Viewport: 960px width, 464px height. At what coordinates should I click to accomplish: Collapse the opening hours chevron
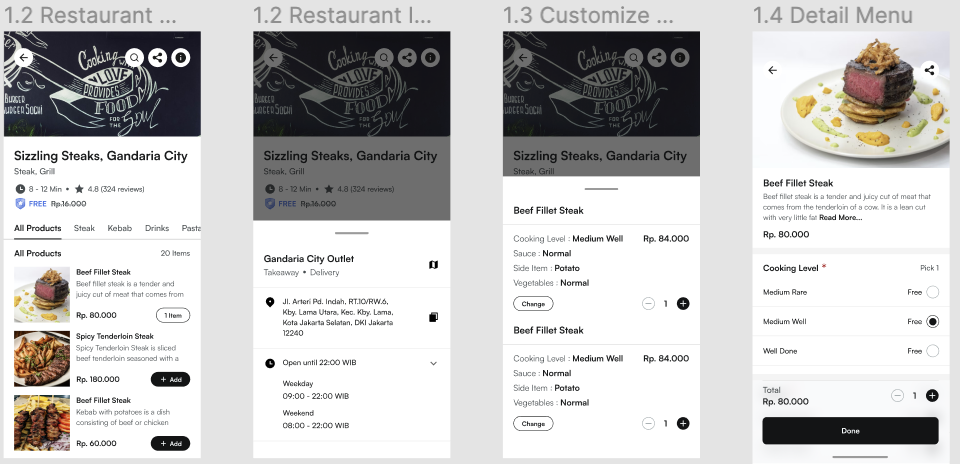433,363
